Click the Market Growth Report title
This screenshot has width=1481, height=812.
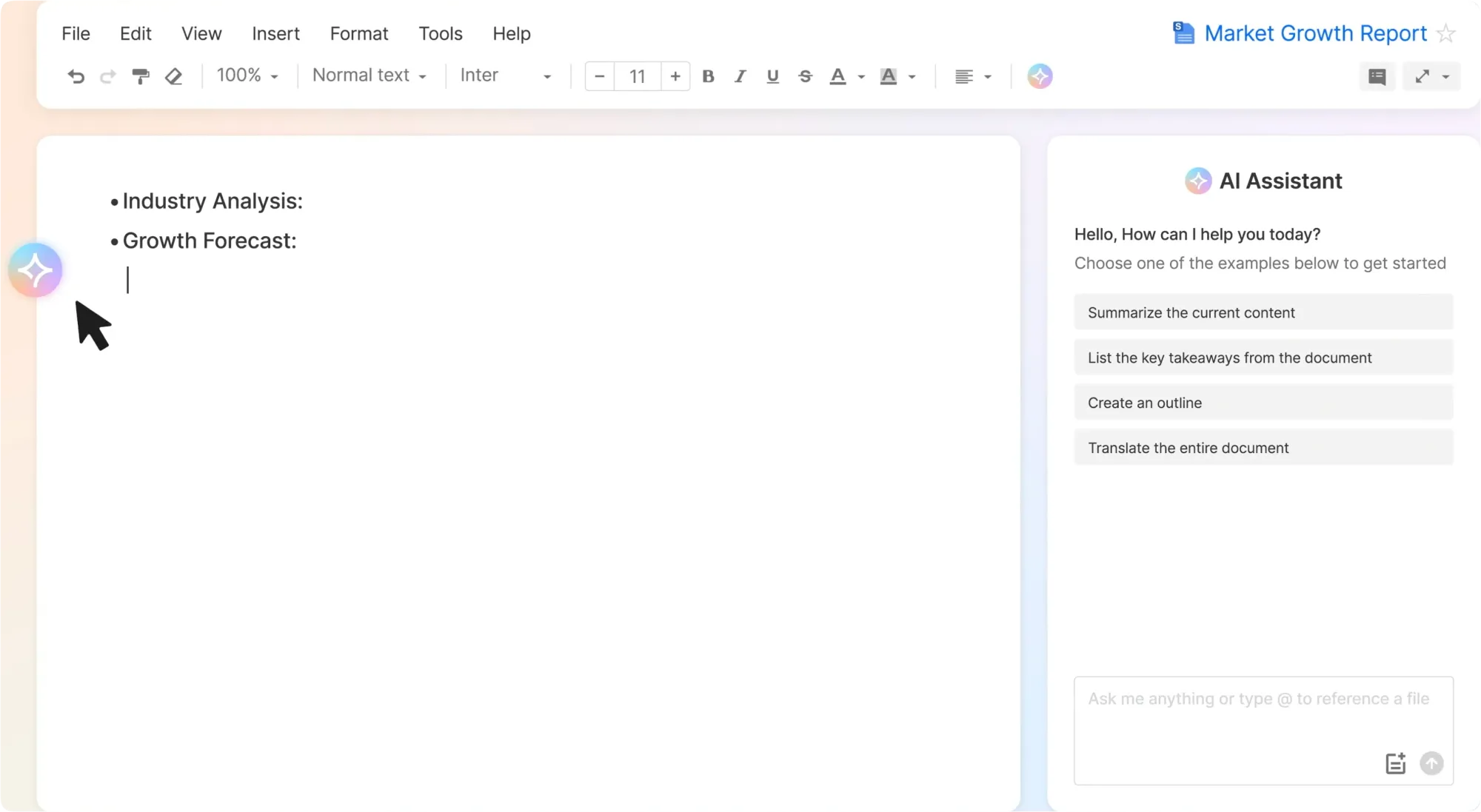tap(1315, 33)
